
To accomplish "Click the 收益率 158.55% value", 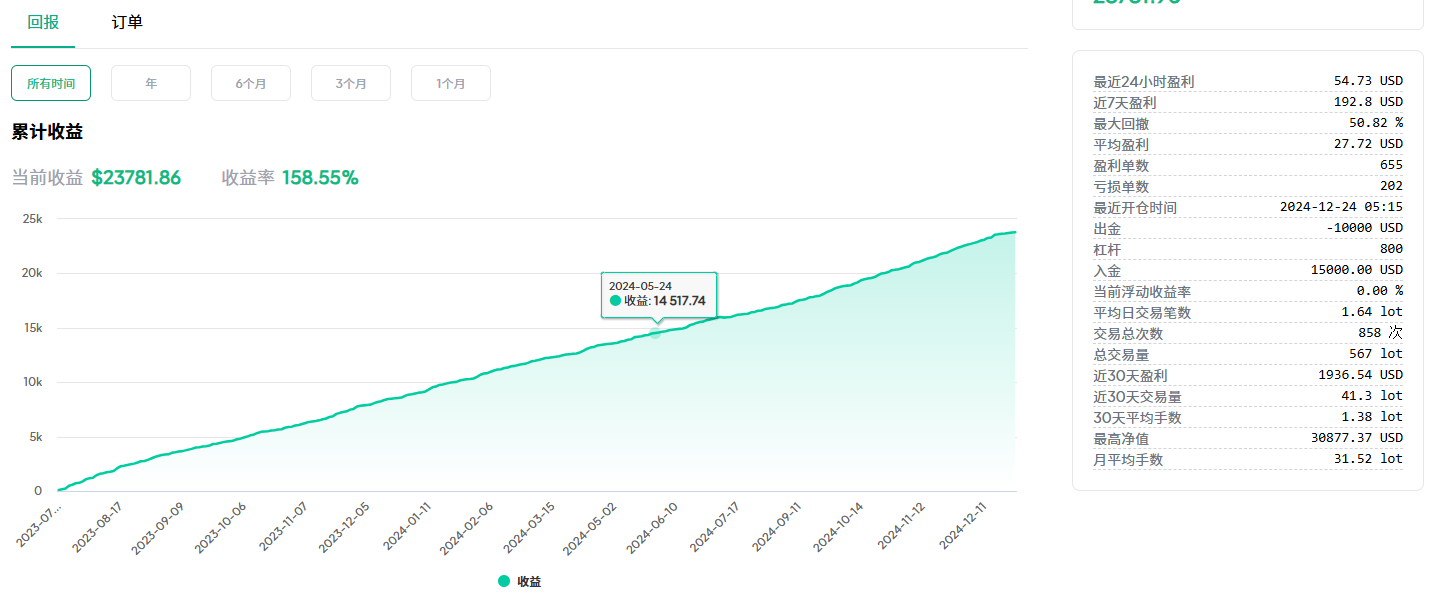I will 320,178.
